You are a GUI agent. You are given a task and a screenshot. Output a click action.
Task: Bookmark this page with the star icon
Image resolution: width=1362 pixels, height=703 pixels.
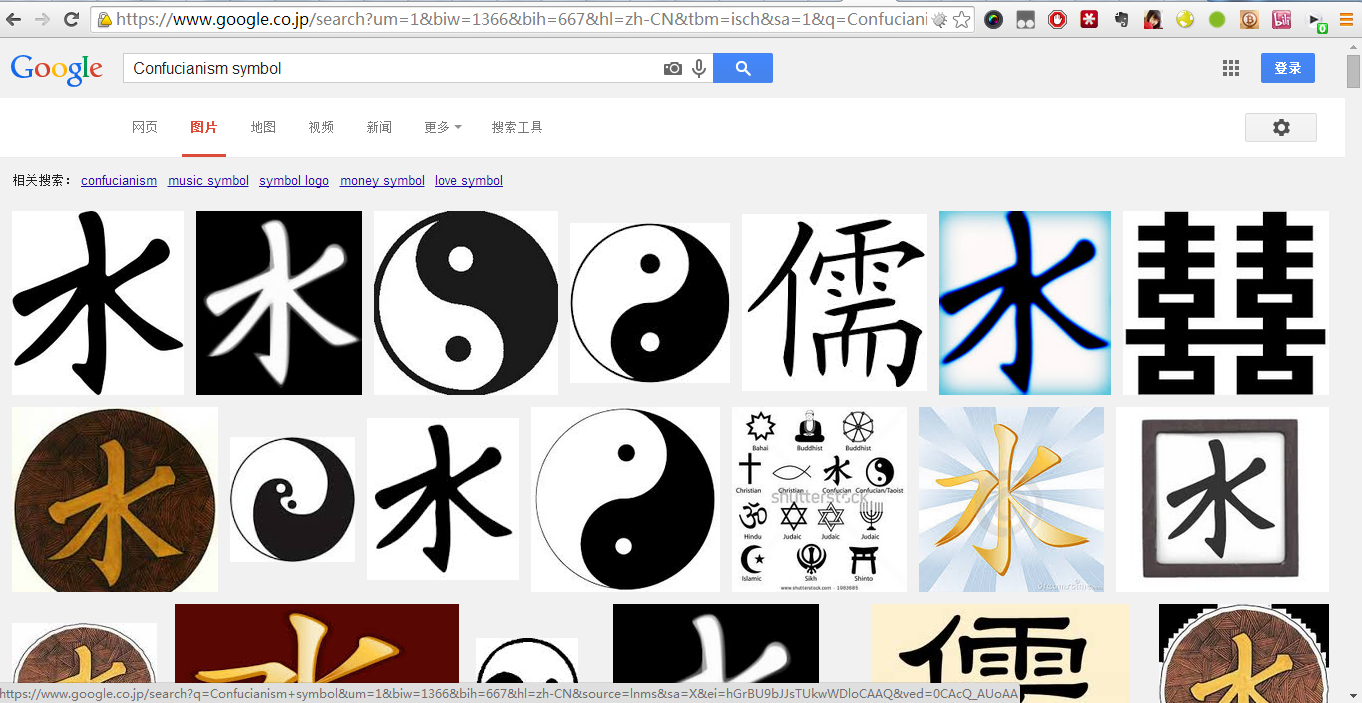(x=961, y=19)
